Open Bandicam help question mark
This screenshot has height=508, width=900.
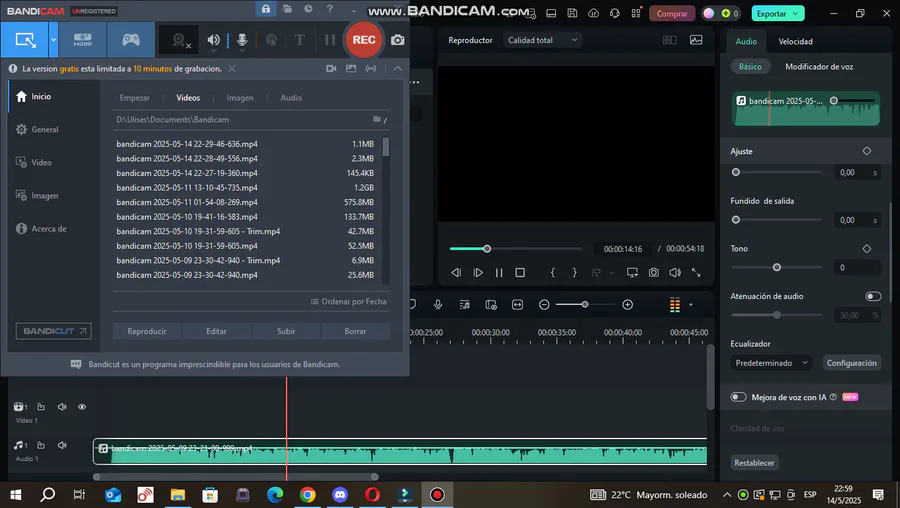coord(329,9)
